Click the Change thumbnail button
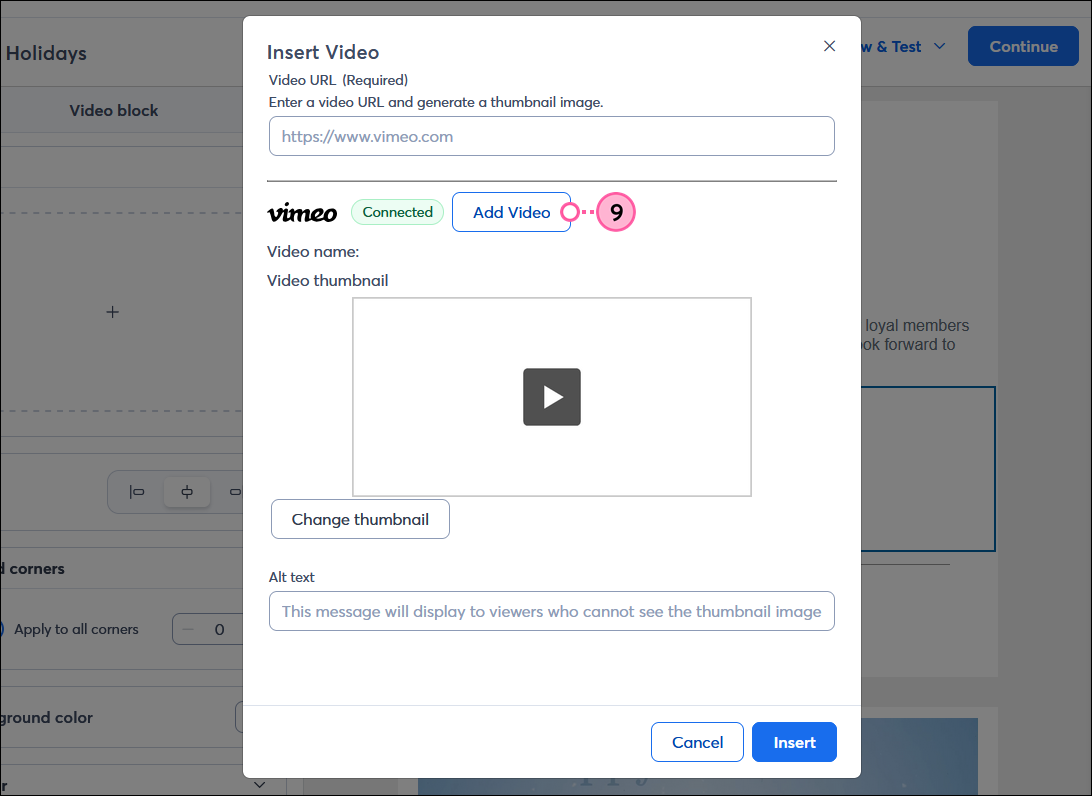The width and height of the screenshot is (1092, 796). (x=360, y=519)
